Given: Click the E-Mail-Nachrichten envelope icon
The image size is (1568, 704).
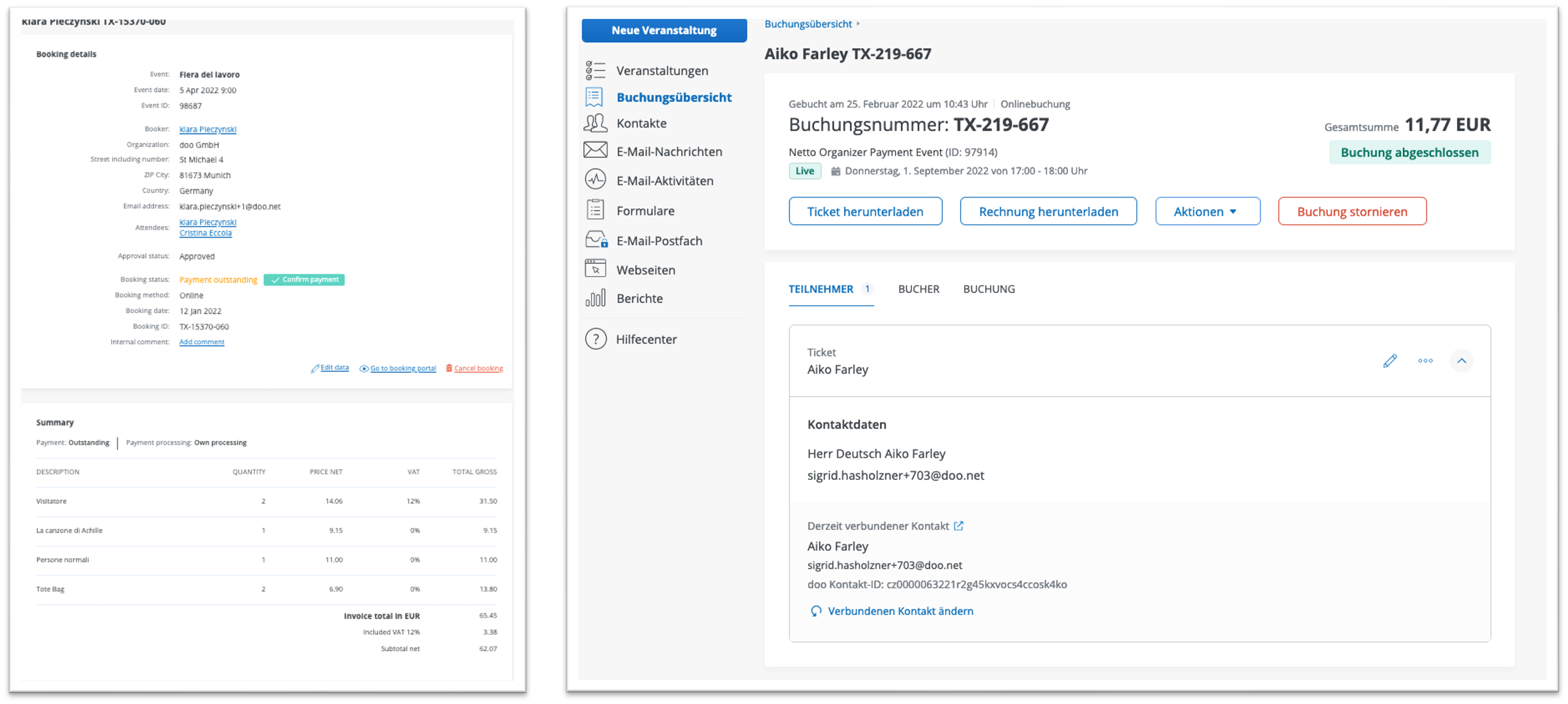Looking at the screenshot, I should tap(595, 150).
